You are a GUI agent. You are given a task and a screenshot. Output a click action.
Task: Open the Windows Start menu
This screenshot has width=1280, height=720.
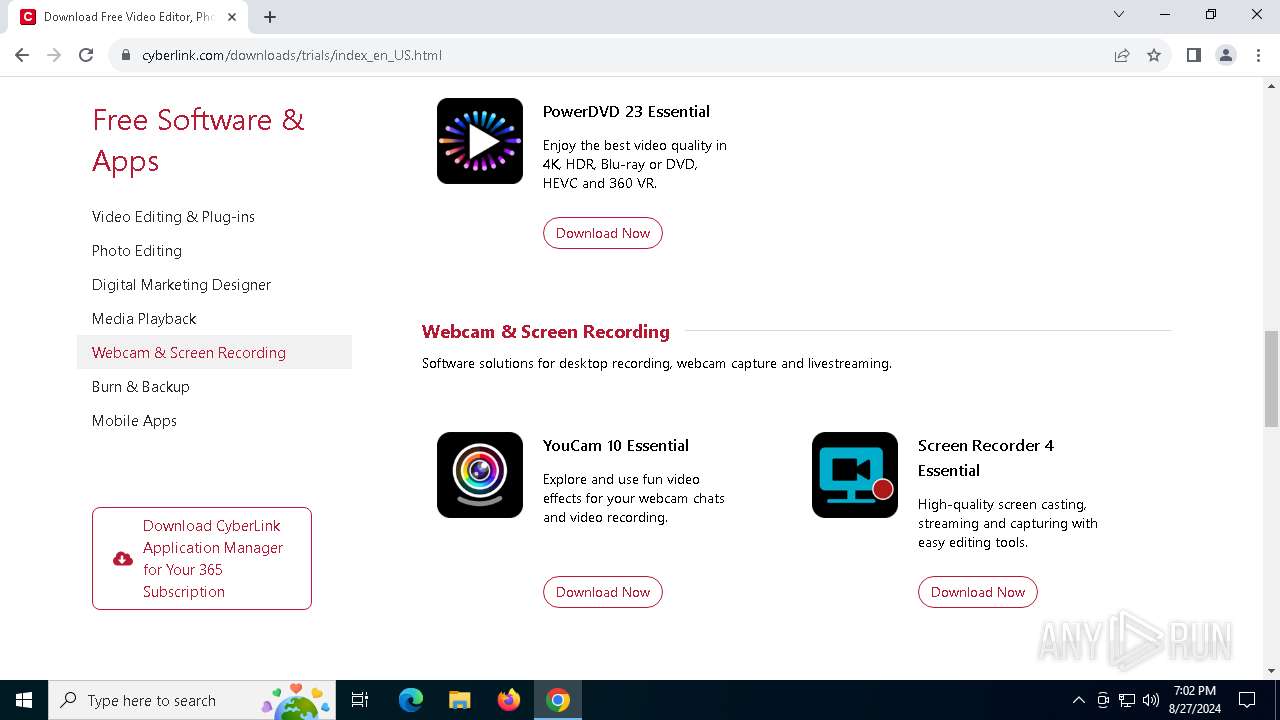[24, 700]
